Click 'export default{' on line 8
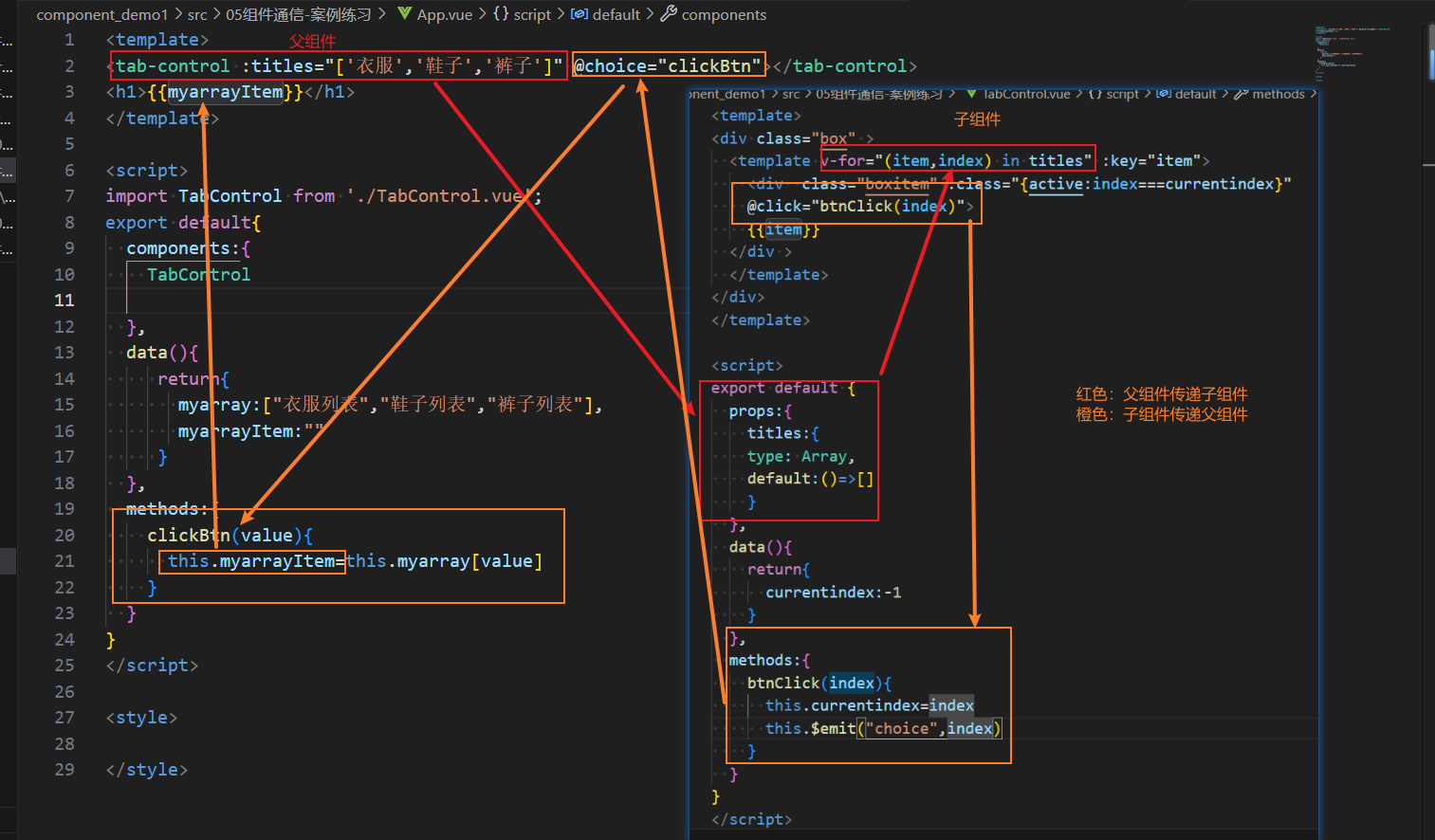The width and height of the screenshot is (1435, 840). pyautogui.click(x=183, y=223)
